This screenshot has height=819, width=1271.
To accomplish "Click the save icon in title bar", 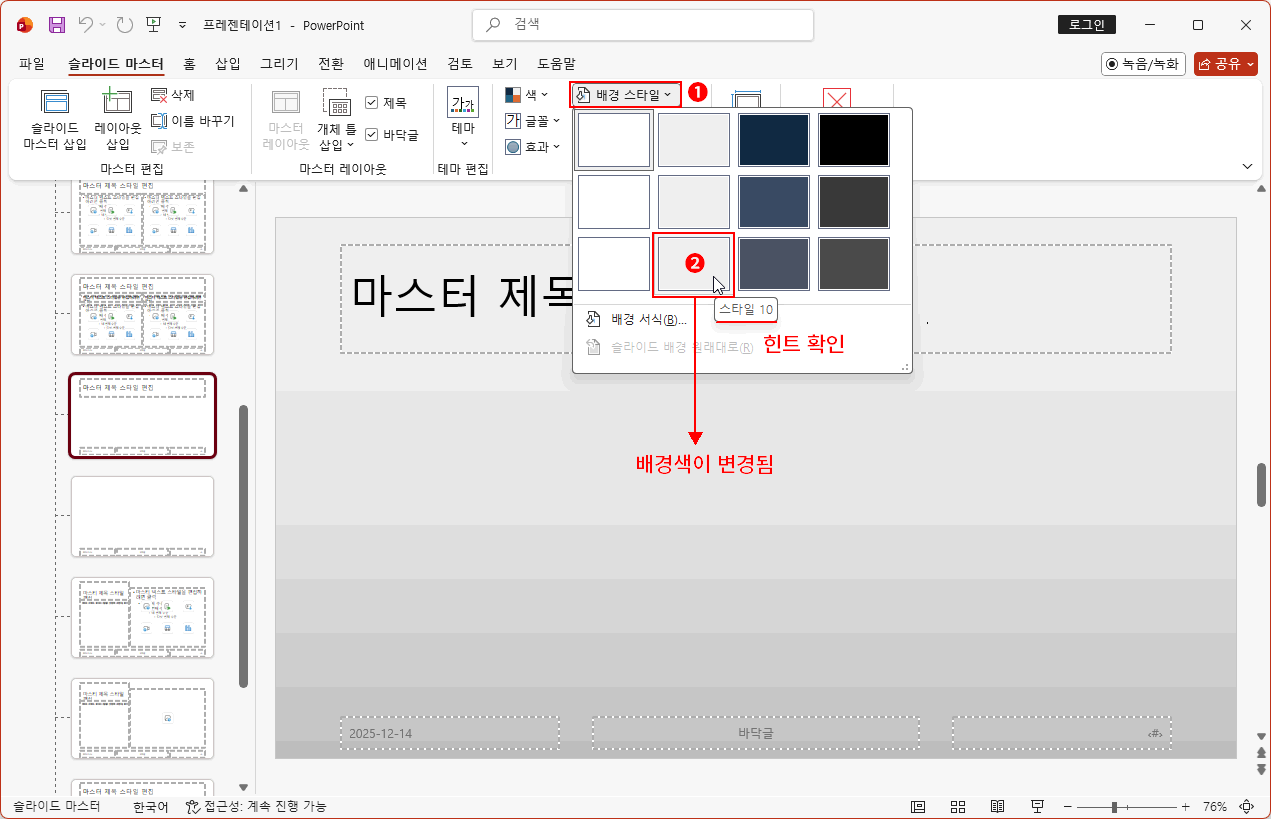I will tap(57, 25).
